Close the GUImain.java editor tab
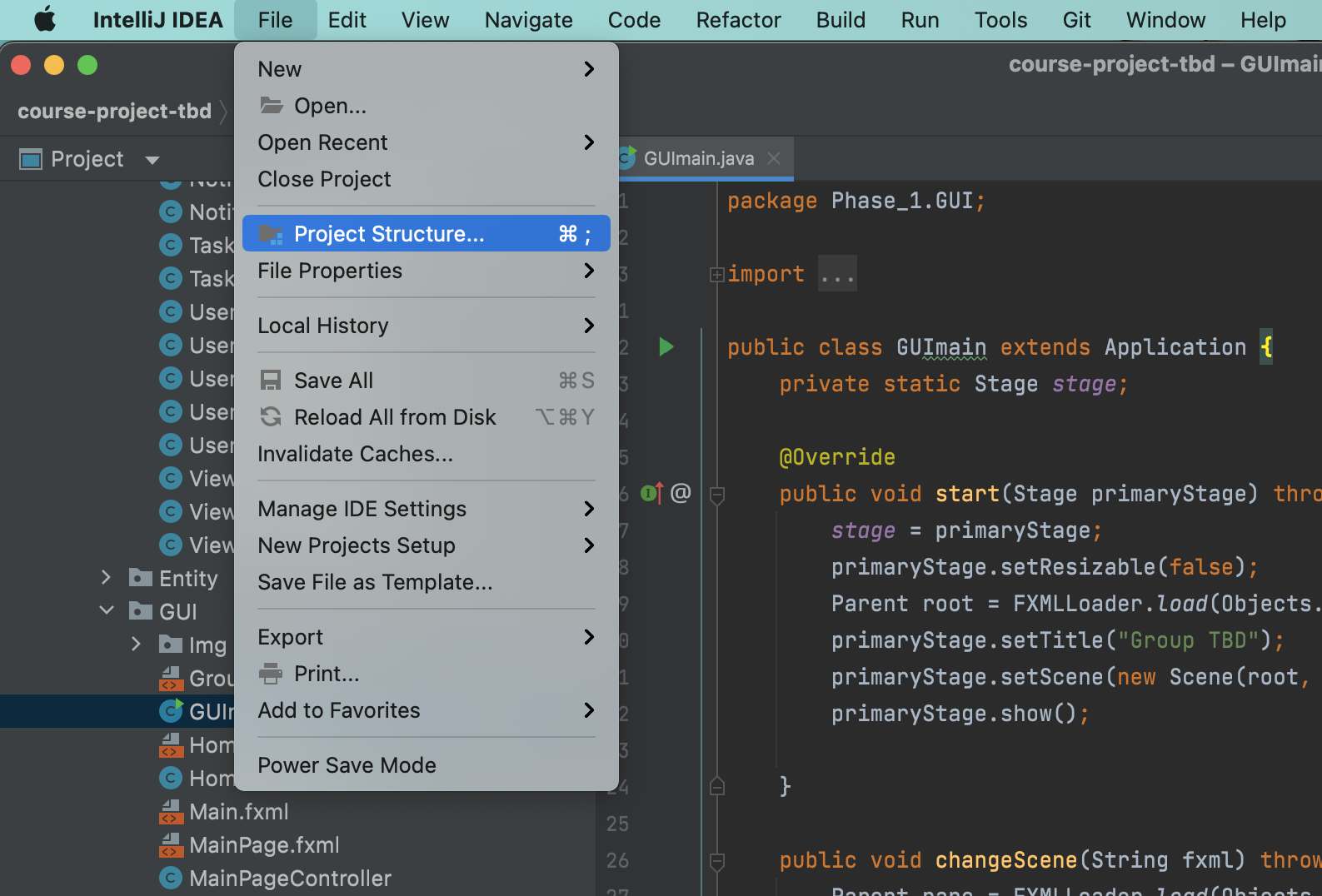 (x=774, y=158)
